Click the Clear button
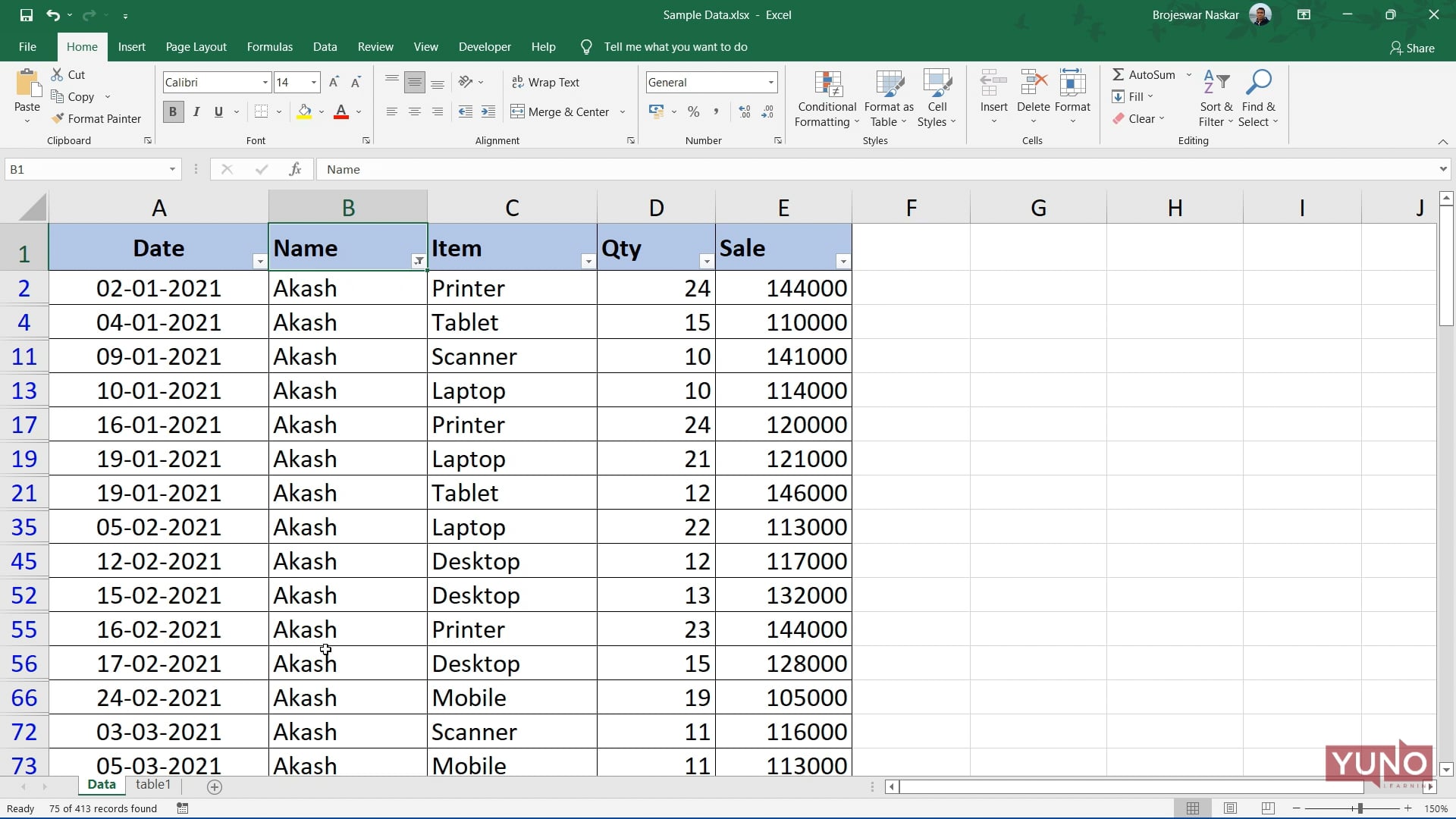 click(1138, 118)
